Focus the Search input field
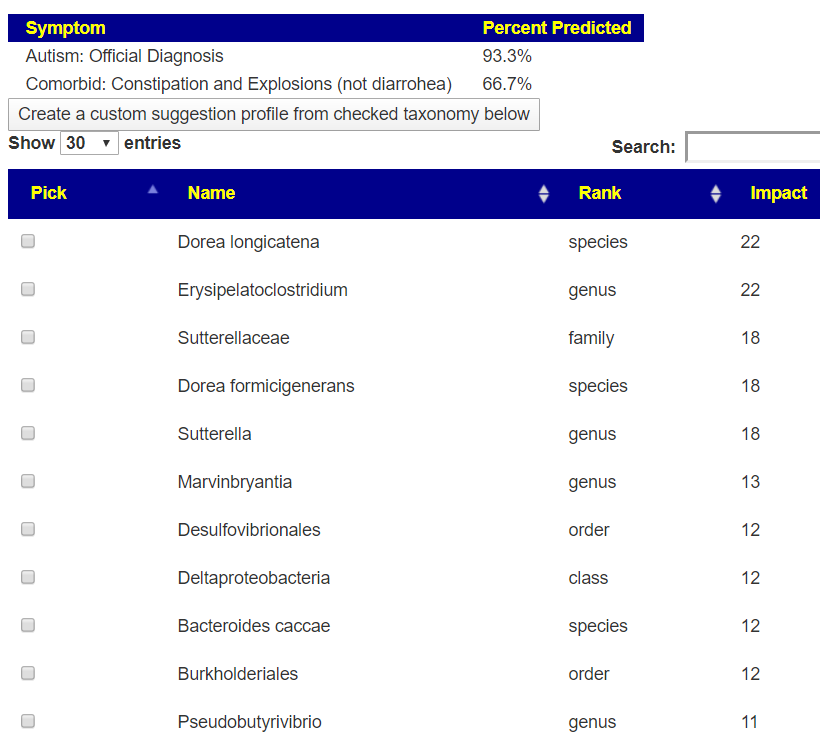Viewport: 820px width, 749px height. pos(752,147)
